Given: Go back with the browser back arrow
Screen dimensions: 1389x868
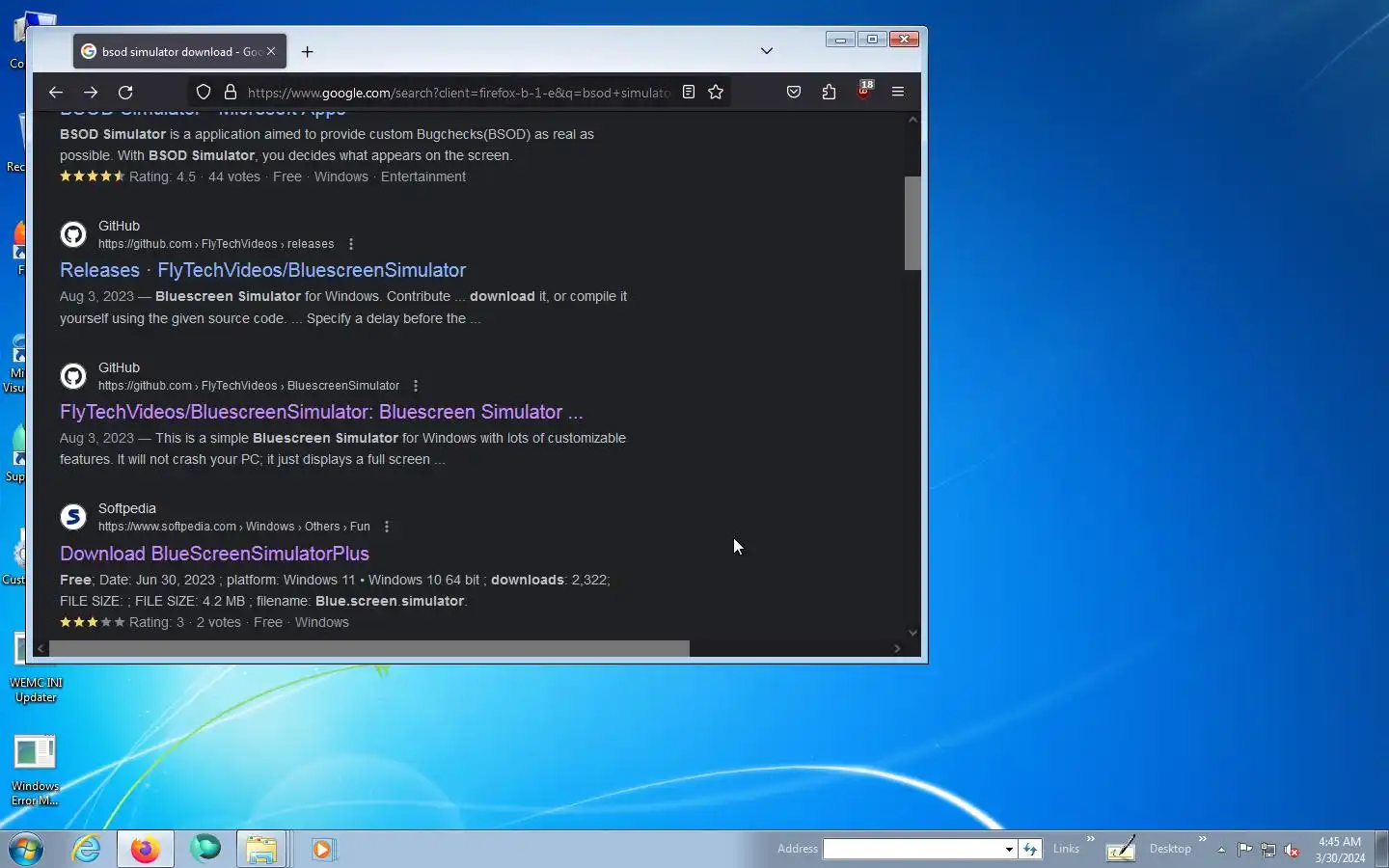Looking at the screenshot, I should [x=55, y=93].
